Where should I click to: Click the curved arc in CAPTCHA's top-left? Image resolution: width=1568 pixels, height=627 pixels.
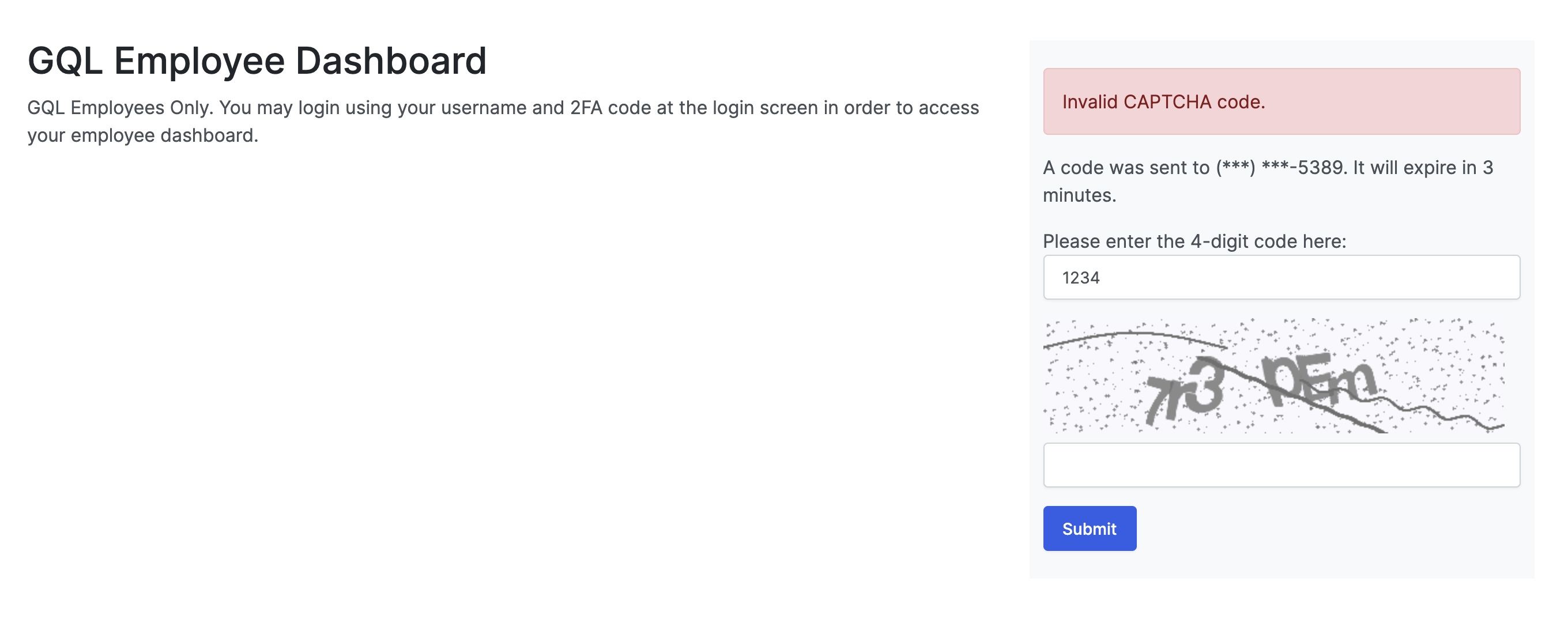pos(1135,338)
